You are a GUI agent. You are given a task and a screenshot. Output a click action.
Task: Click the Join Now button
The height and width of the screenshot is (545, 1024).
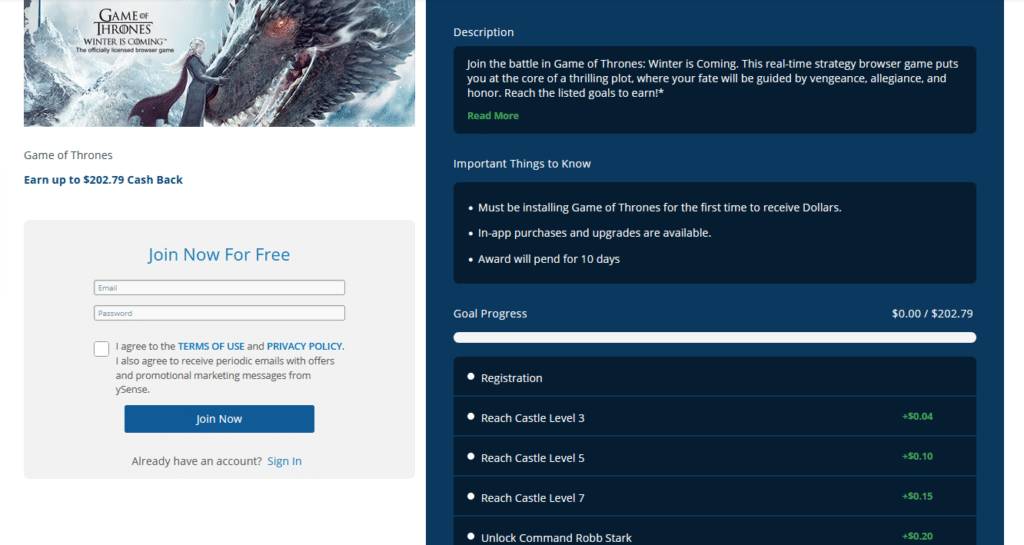pyautogui.click(x=219, y=419)
